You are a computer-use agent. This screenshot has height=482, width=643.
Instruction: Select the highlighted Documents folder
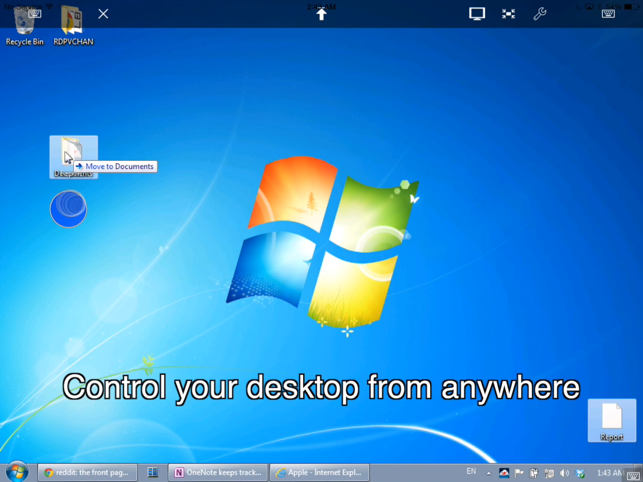coord(73,157)
